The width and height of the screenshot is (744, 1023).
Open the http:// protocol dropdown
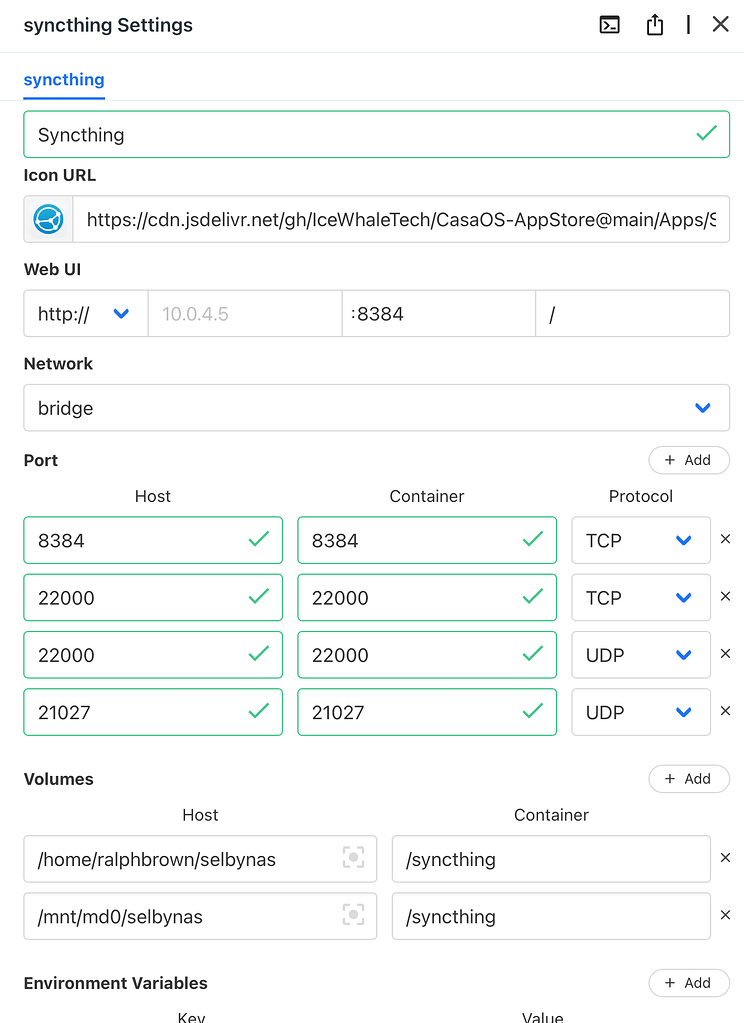85,314
